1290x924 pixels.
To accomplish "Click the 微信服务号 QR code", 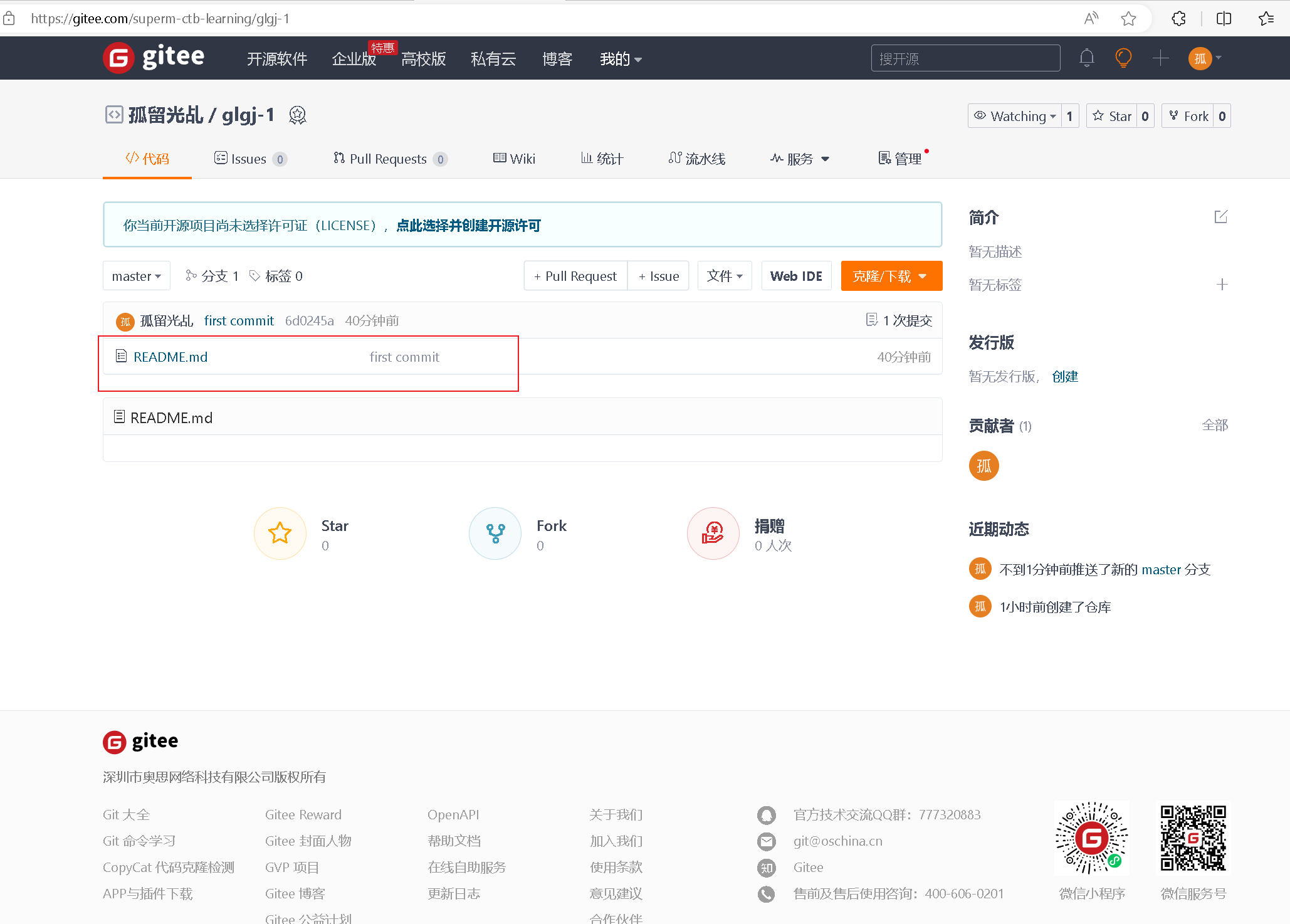I will pos(1193,838).
